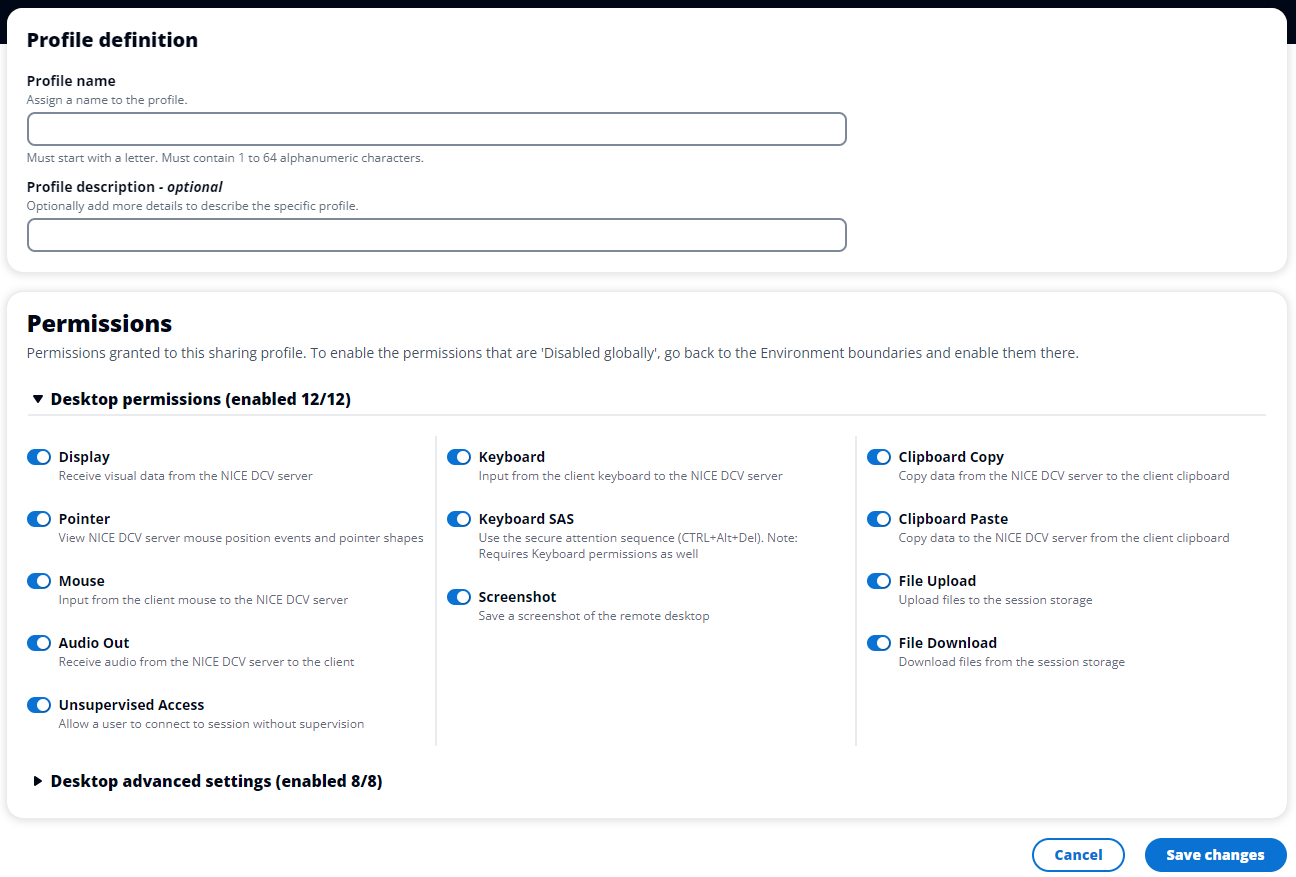
Task: Disable the Keyboard SAS permission
Action: point(458,519)
